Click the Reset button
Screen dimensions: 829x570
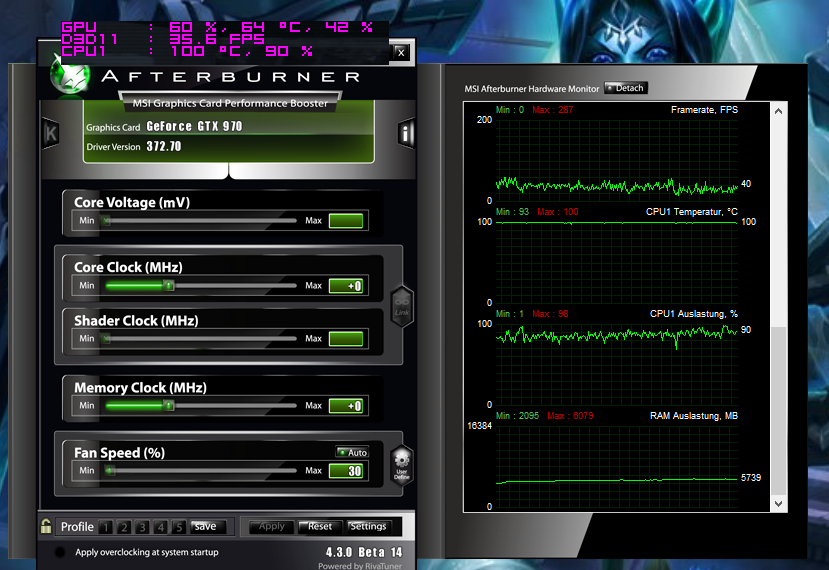pos(320,527)
